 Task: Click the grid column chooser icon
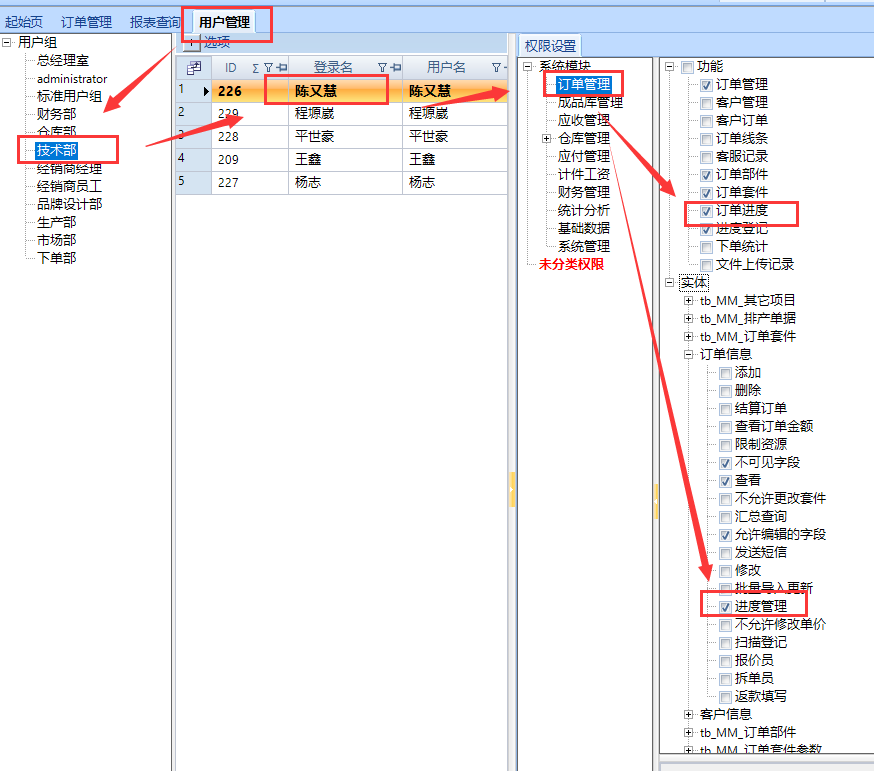[x=194, y=67]
